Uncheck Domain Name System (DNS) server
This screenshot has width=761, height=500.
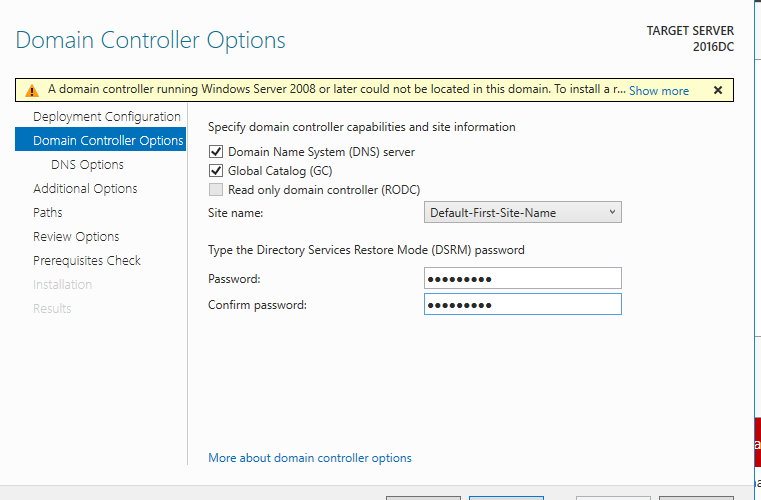pyautogui.click(x=216, y=152)
